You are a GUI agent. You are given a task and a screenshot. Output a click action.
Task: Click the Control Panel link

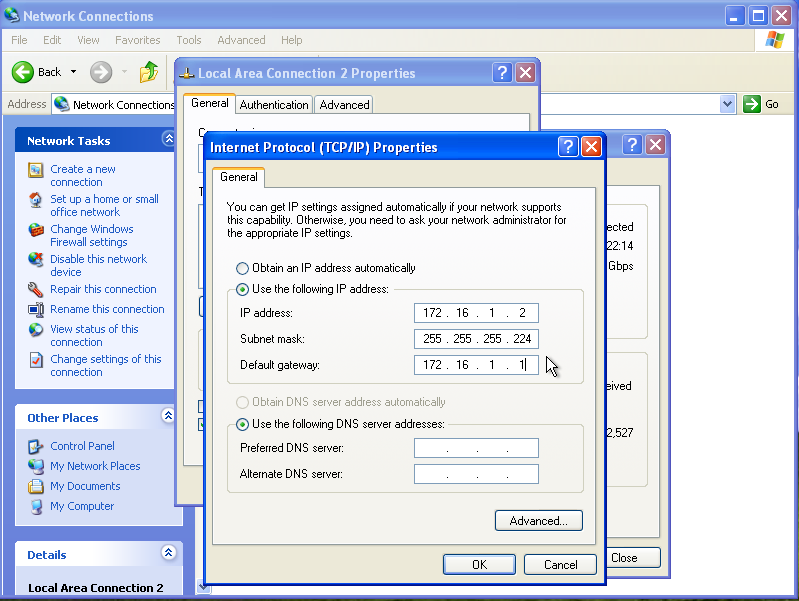click(82, 446)
